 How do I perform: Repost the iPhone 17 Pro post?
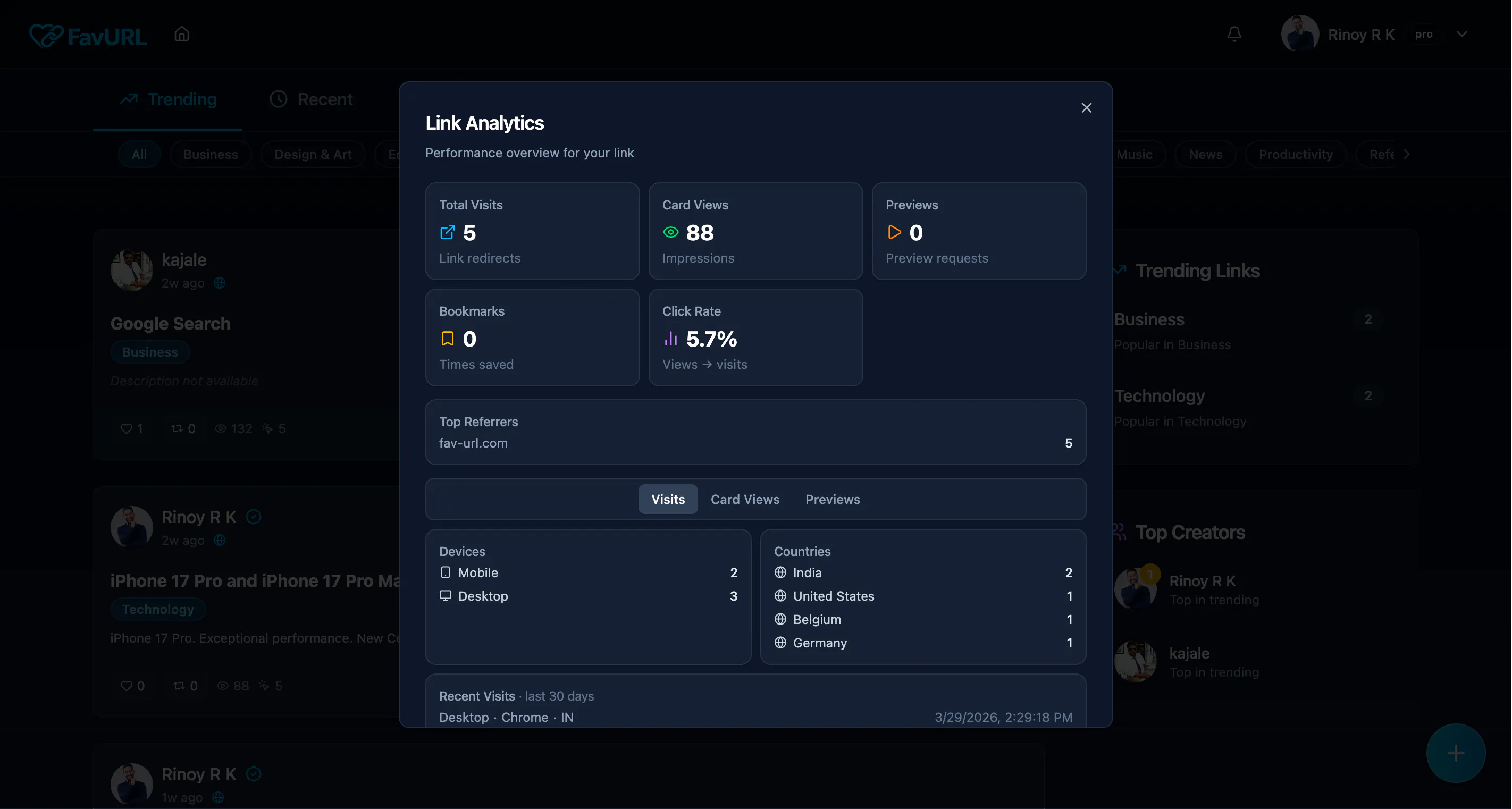tap(185, 686)
